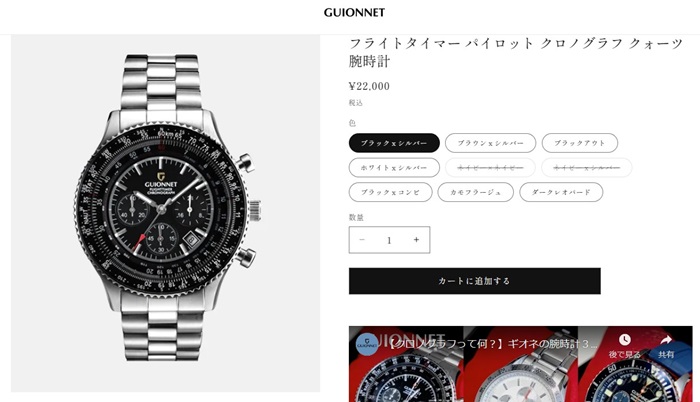This screenshot has height=402, width=700.
Task: Open the GUIONNET channel avatar on video
Action: [367, 343]
